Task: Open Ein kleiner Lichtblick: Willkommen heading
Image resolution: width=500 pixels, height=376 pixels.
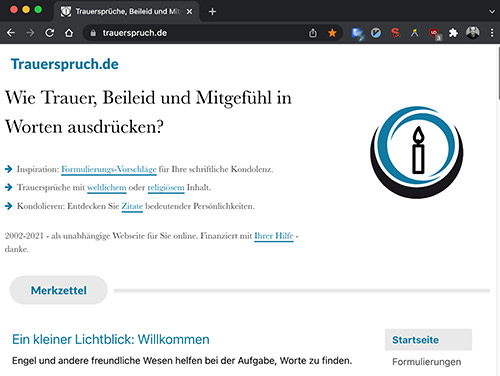Action: pos(111,339)
